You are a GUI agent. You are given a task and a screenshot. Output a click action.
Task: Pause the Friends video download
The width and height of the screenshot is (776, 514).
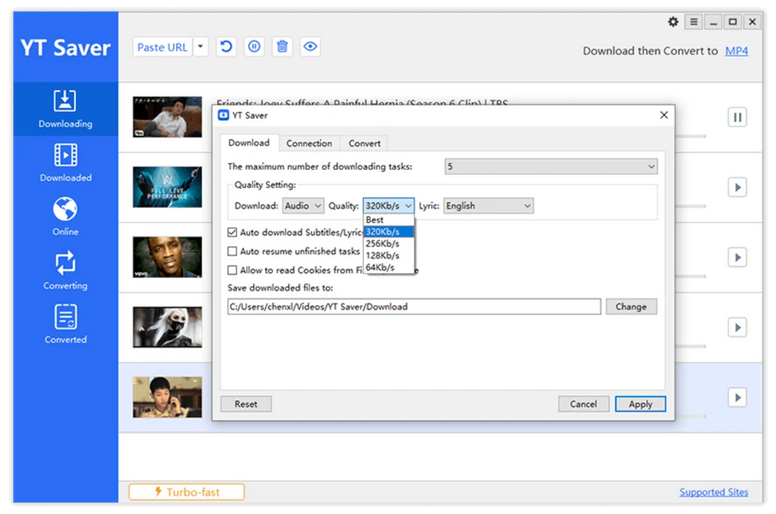click(737, 117)
